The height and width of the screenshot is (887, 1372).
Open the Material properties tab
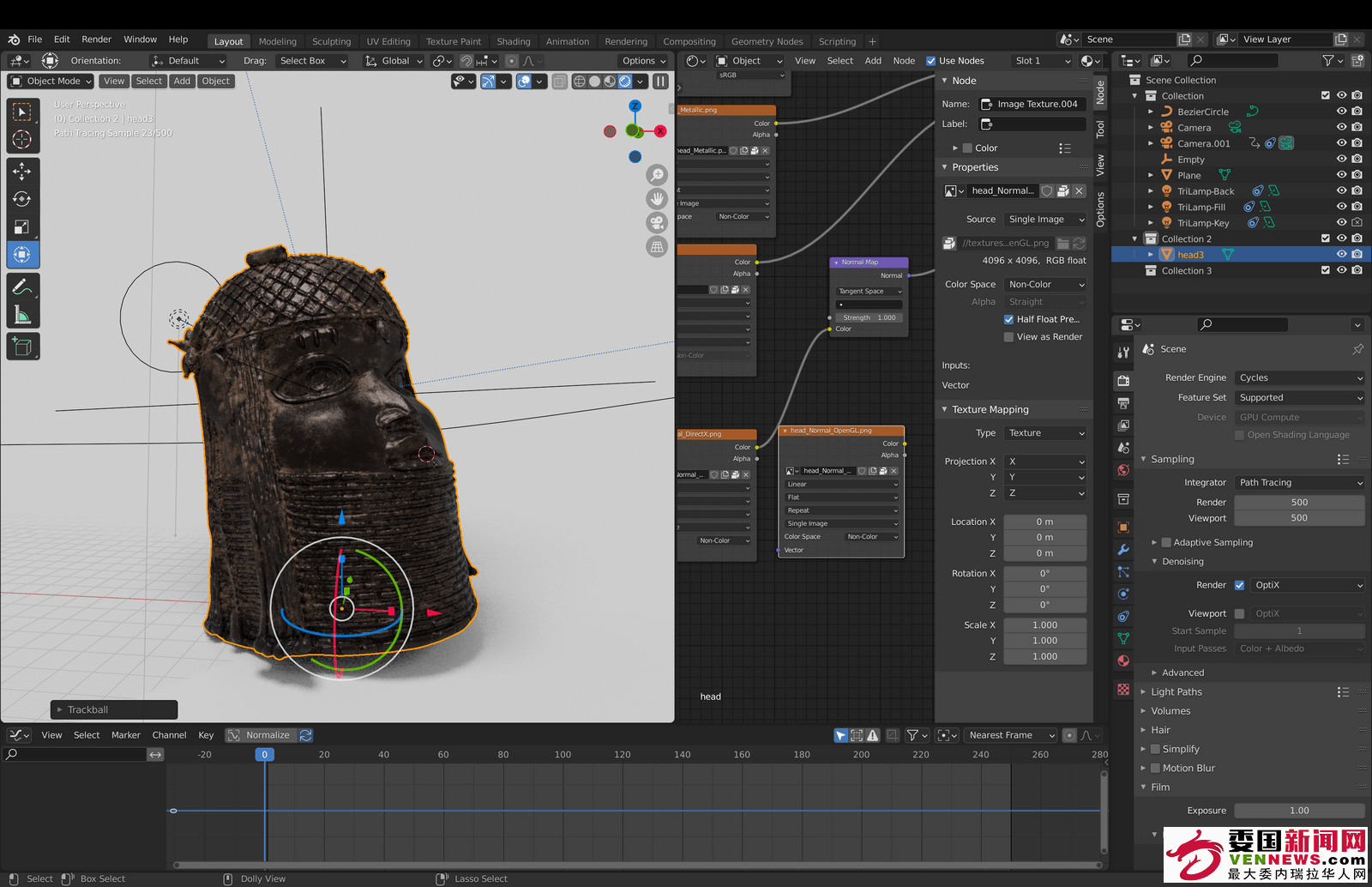1123,661
